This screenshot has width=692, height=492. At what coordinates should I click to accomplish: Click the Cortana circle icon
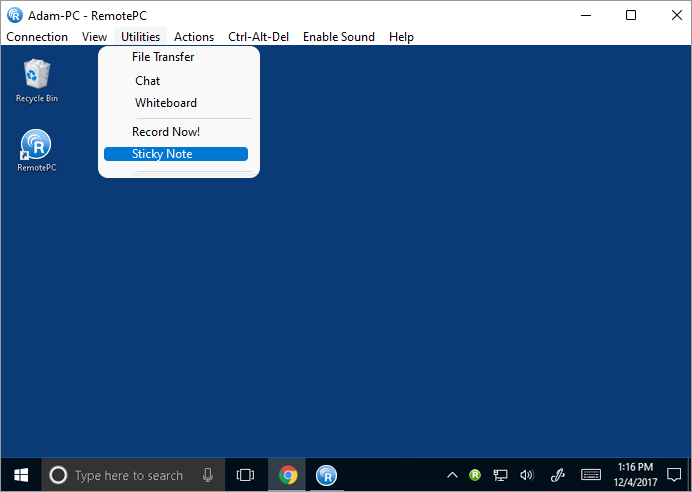click(x=58, y=475)
